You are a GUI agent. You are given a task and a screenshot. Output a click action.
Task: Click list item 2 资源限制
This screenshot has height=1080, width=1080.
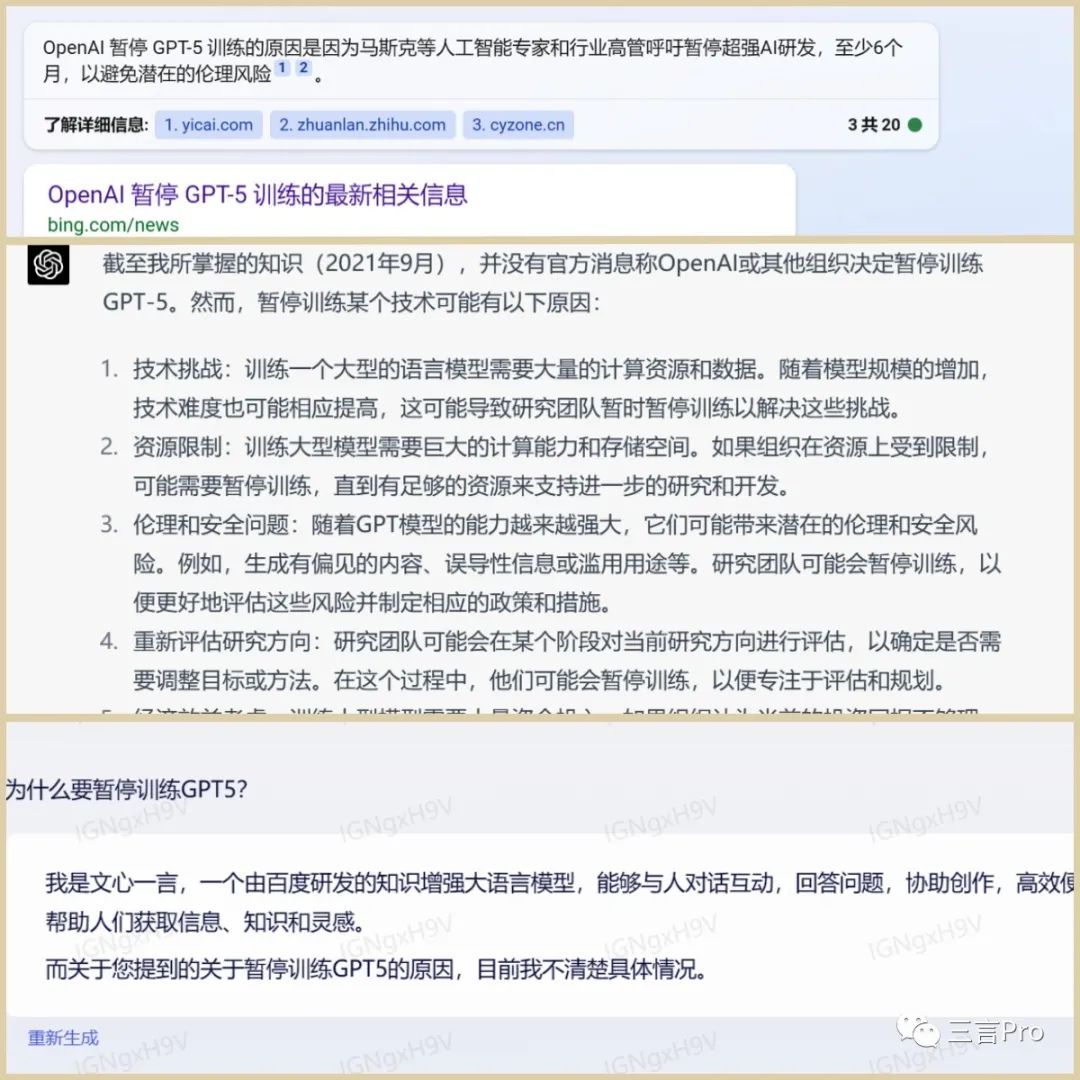coord(546,466)
